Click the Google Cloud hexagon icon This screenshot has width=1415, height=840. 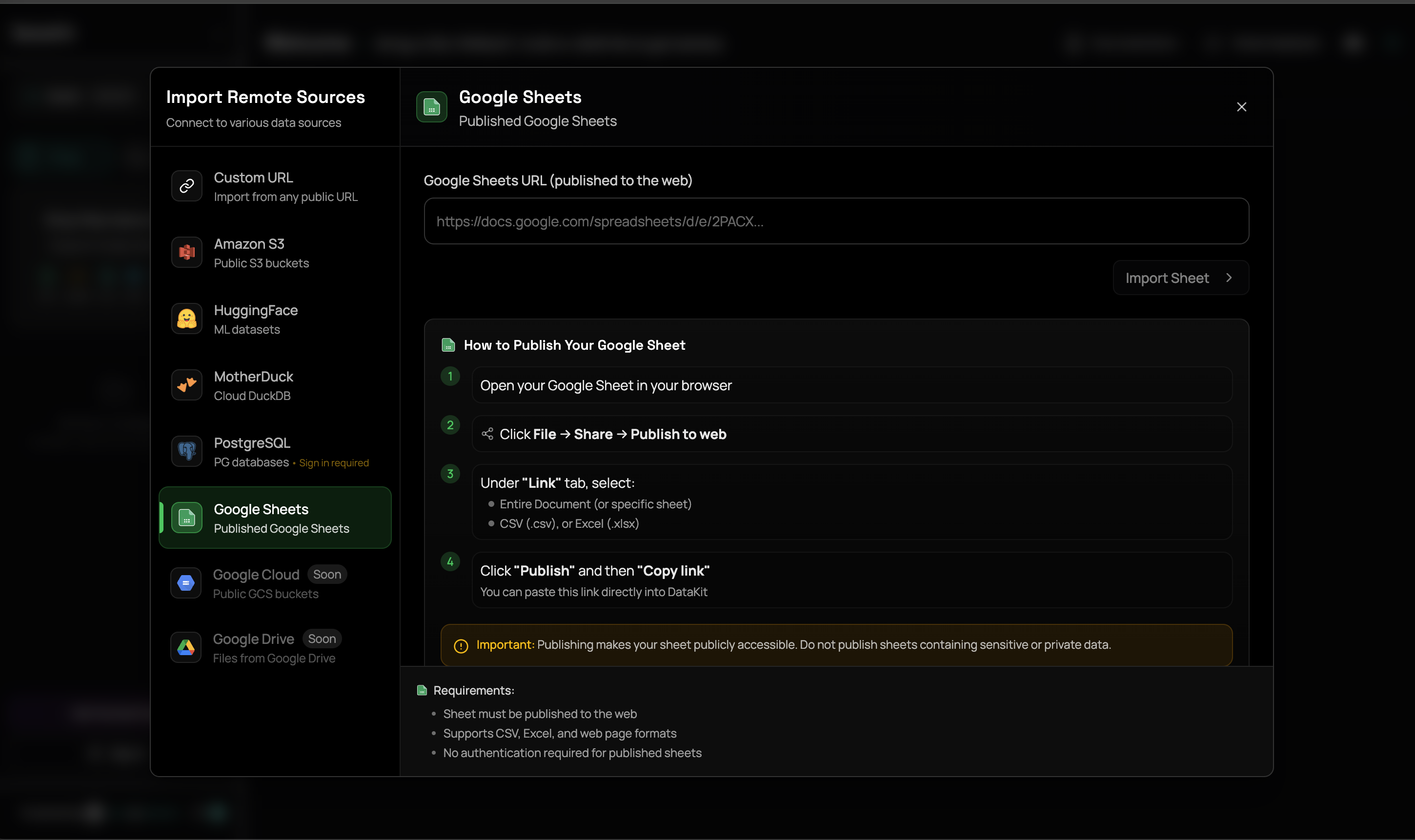pos(185,583)
